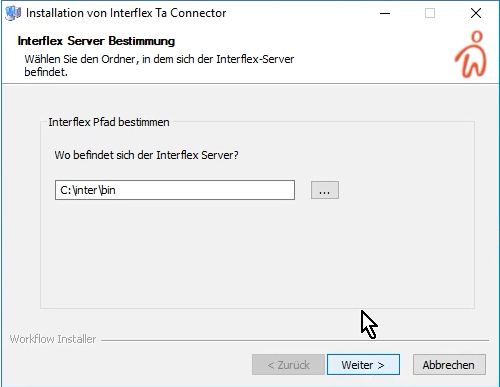
Task: Click the 'Wo befindet sich der Interflex Server?' label
Action: click(x=146, y=155)
